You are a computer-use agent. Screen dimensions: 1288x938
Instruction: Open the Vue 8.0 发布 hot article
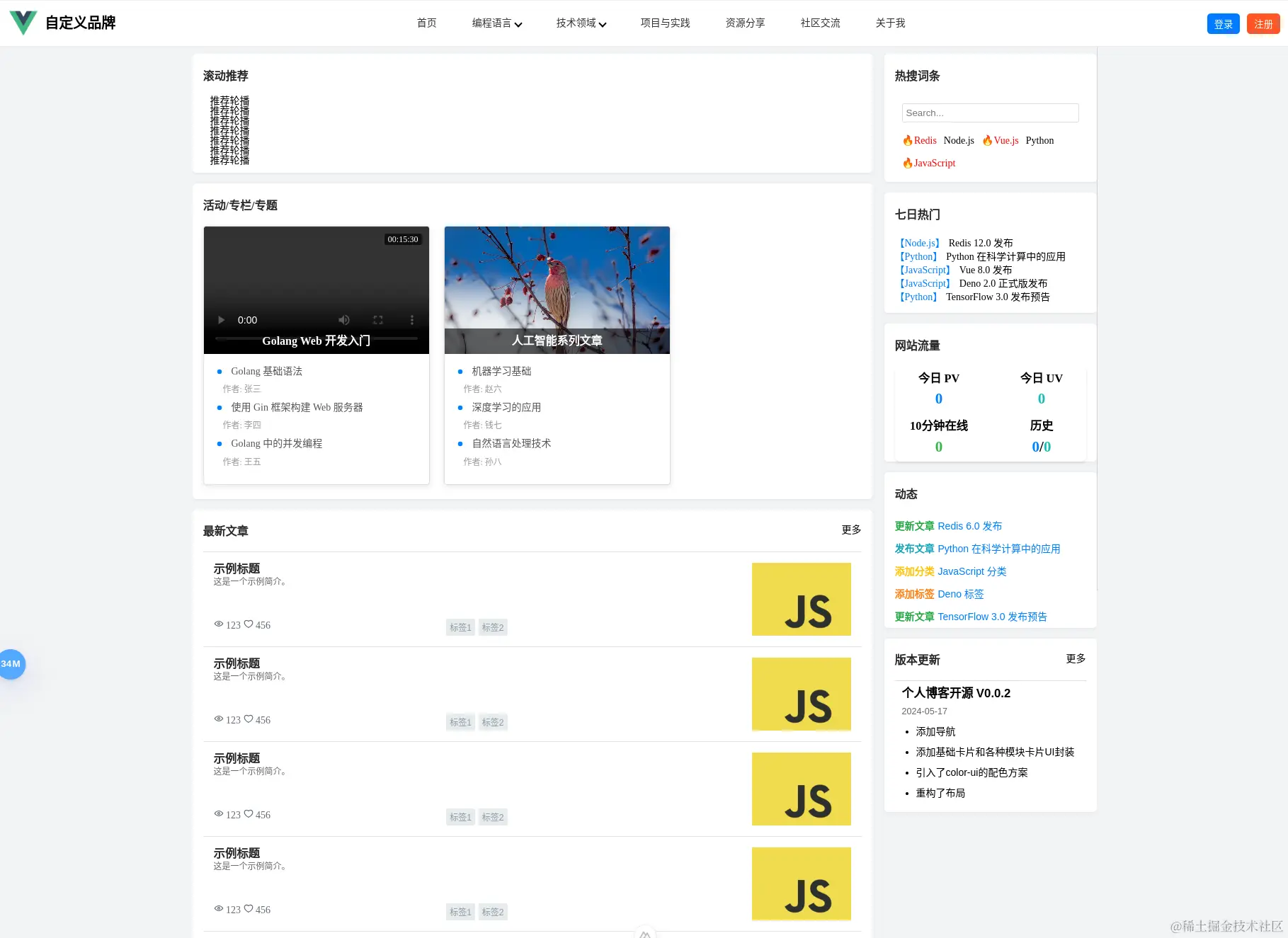pyautogui.click(x=986, y=270)
